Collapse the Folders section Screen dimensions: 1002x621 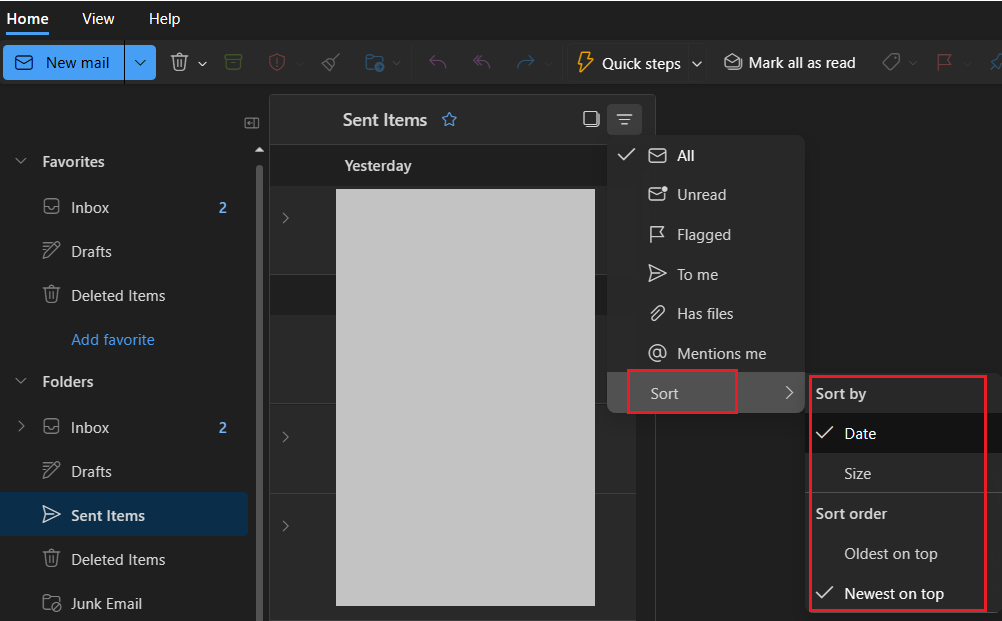[21, 381]
